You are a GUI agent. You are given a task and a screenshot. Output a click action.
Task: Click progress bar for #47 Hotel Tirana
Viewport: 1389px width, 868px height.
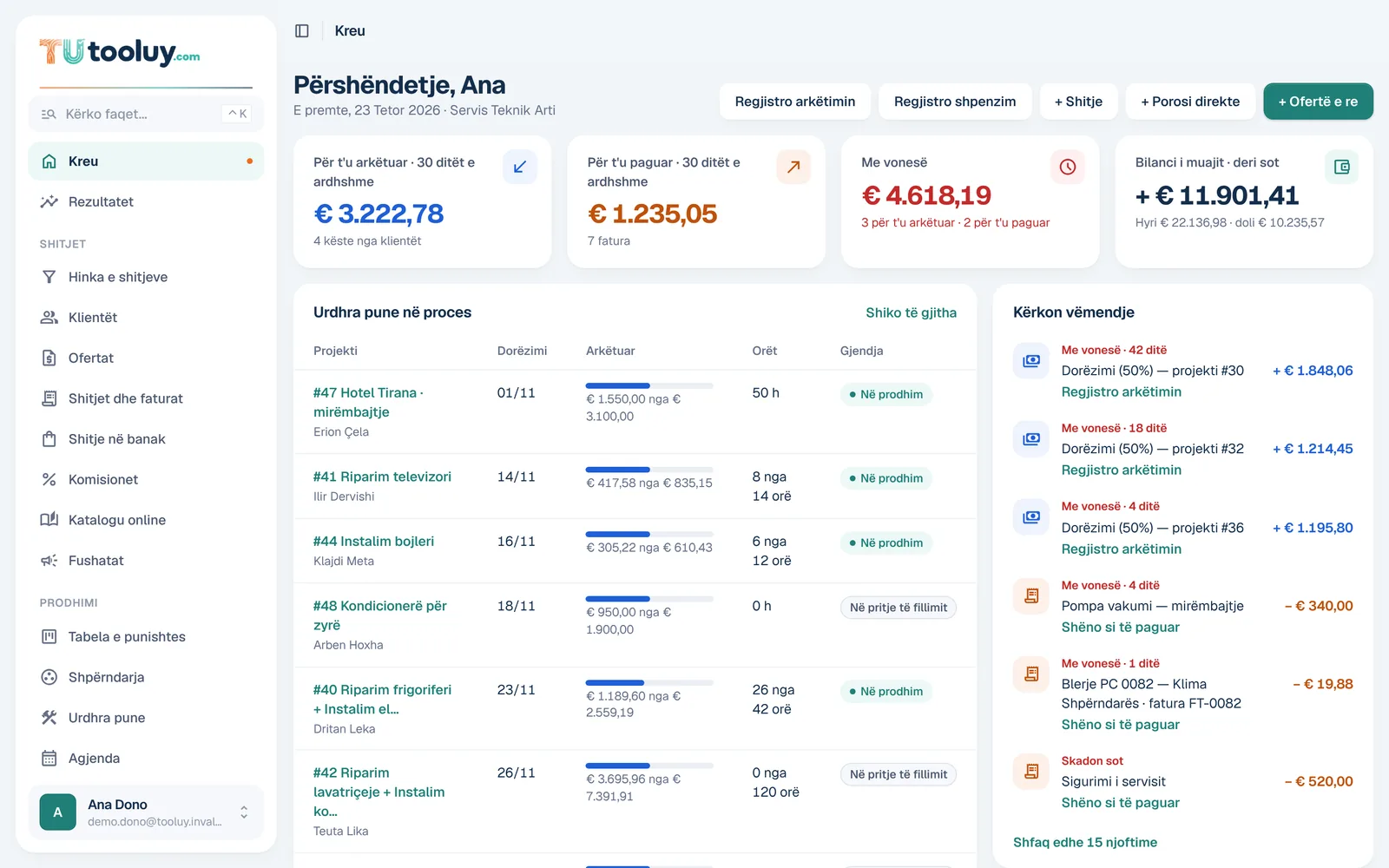(649, 385)
